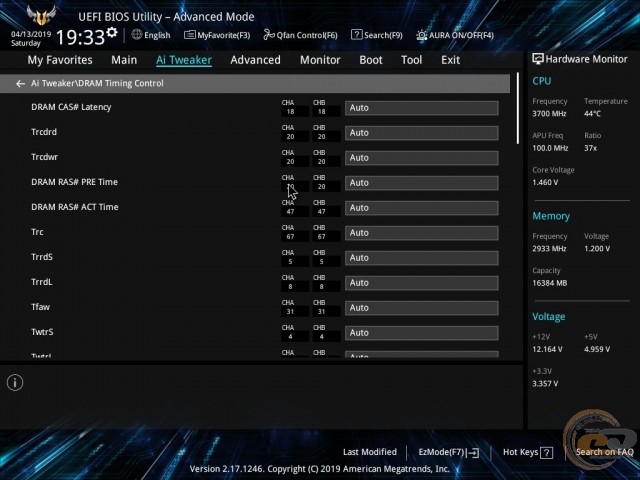640x480 pixels.
Task: Click the Ratio 37x value
Action: [590, 148]
